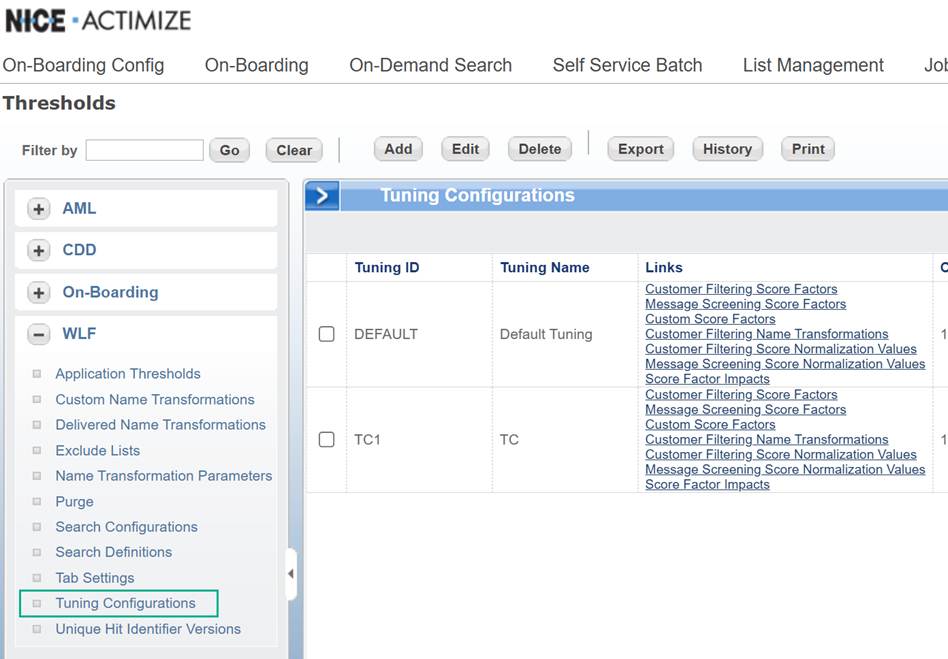Open Delivered Name Transformations in the tree
The image size is (948, 659).
(x=161, y=425)
